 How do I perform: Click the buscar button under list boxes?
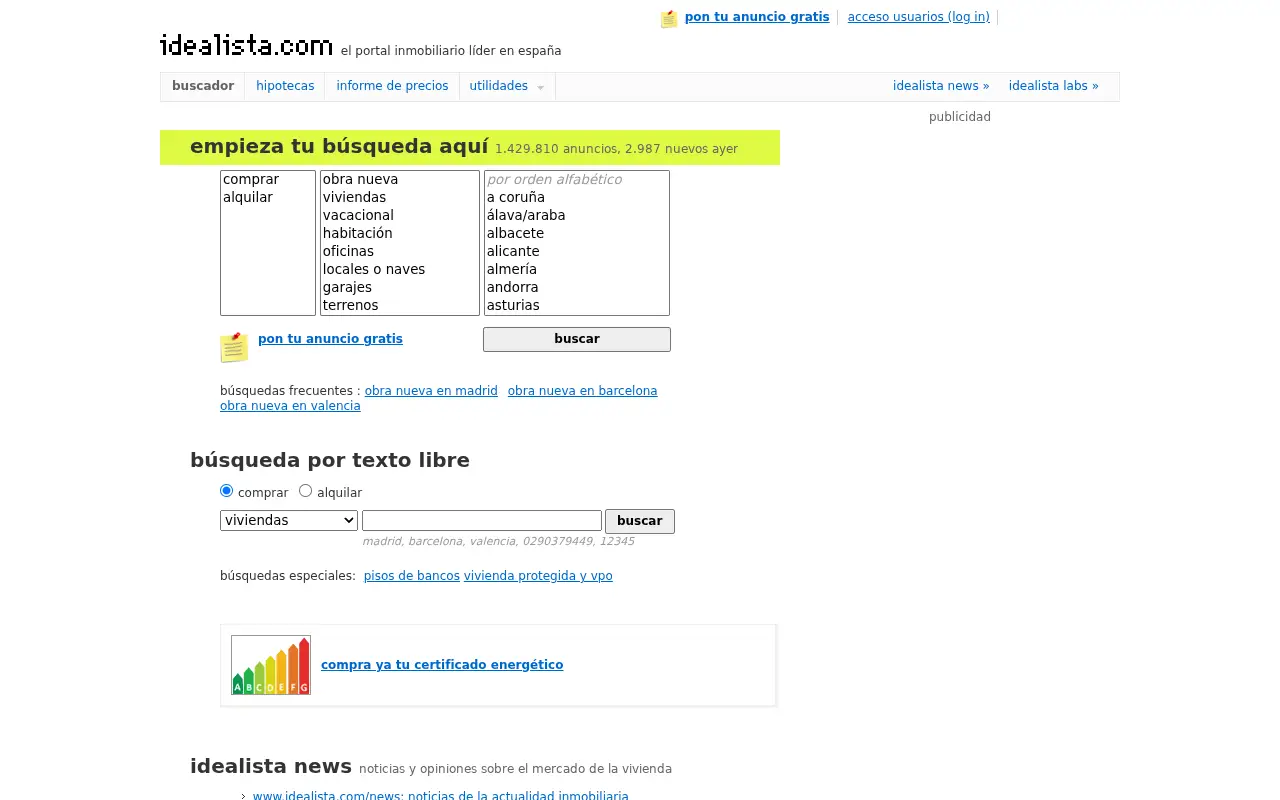pyautogui.click(x=577, y=339)
